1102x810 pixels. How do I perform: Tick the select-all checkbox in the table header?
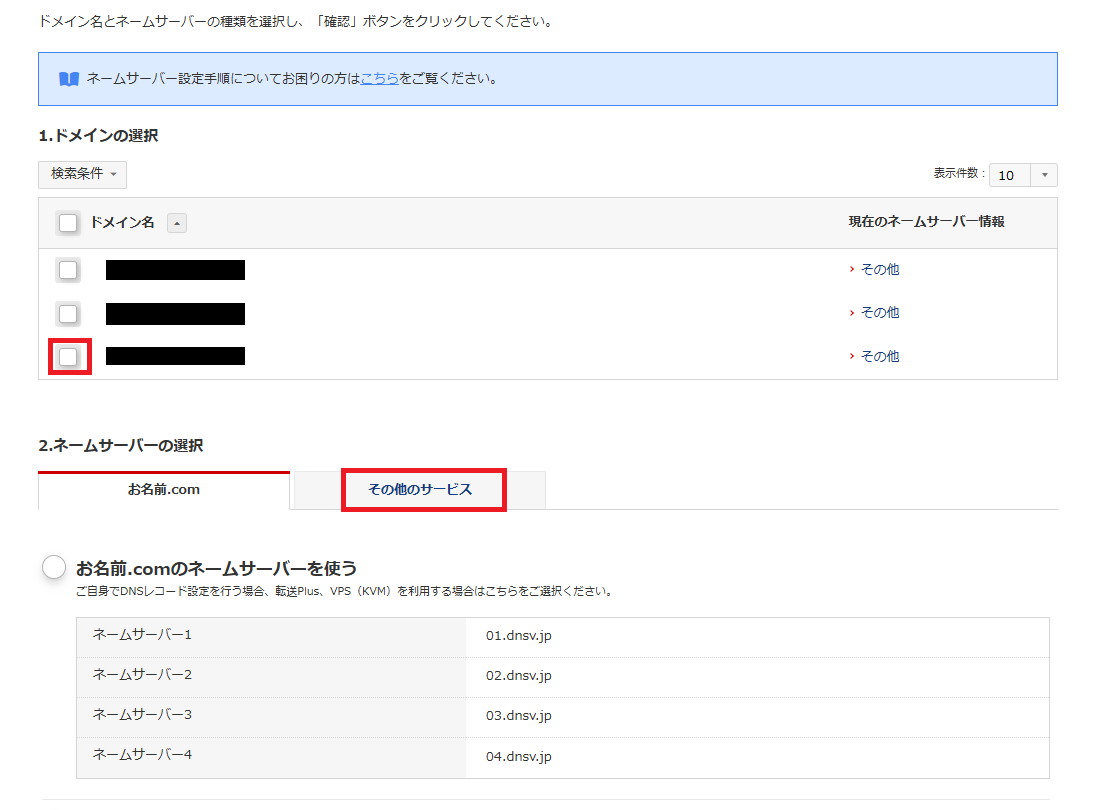pos(68,223)
